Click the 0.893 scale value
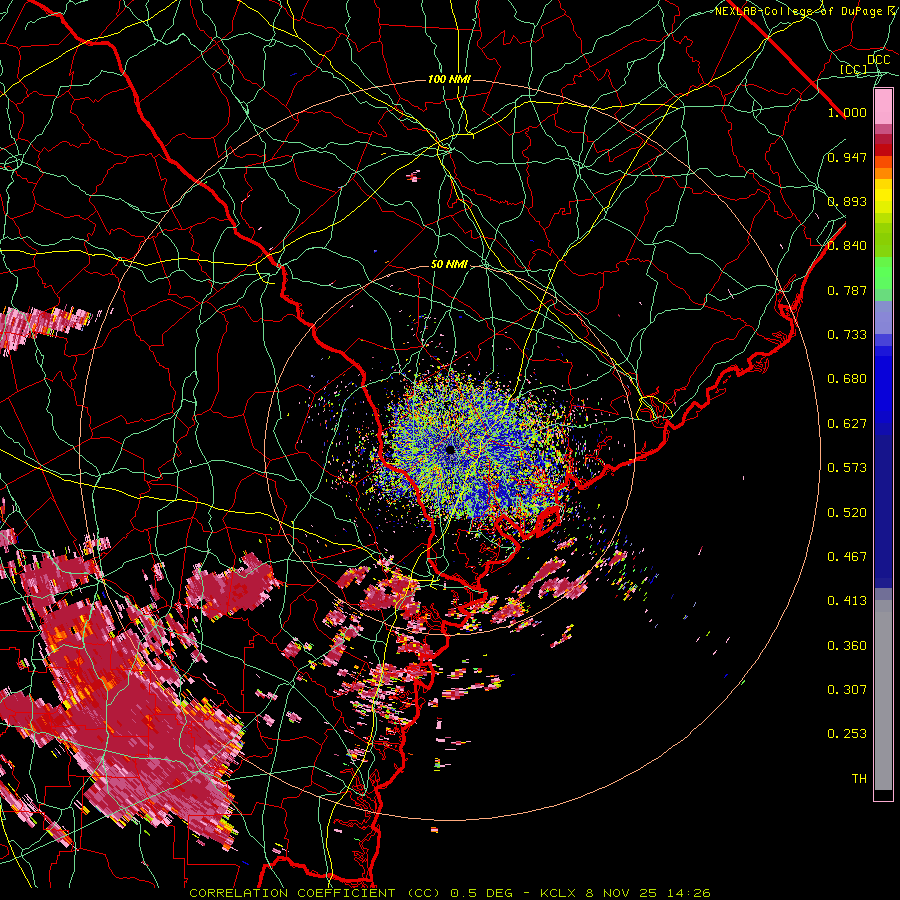The height and width of the screenshot is (900, 900). point(847,201)
